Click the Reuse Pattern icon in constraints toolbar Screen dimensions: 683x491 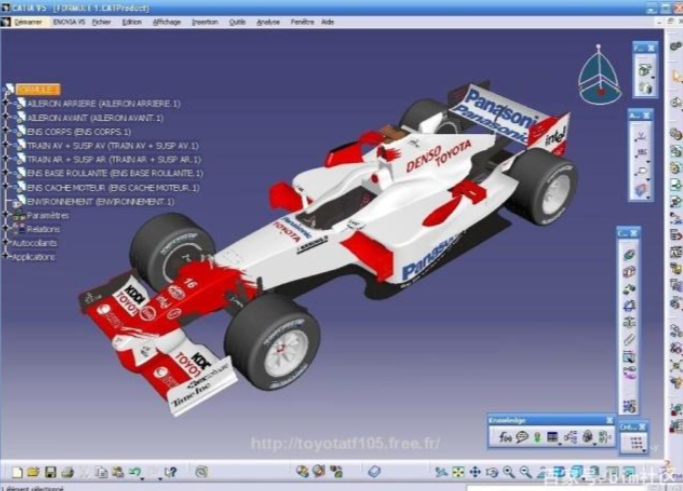(x=629, y=406)
